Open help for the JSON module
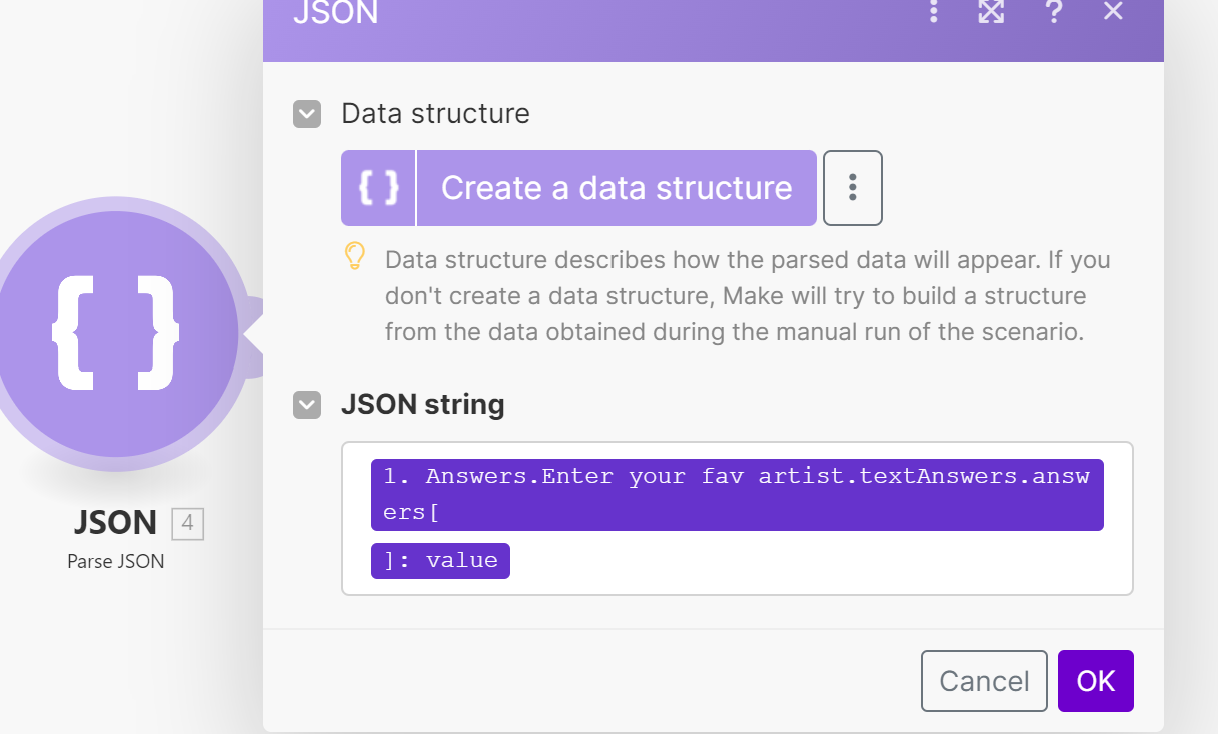This screenshot has height=734, width=1218. (x=1053, y=11)
